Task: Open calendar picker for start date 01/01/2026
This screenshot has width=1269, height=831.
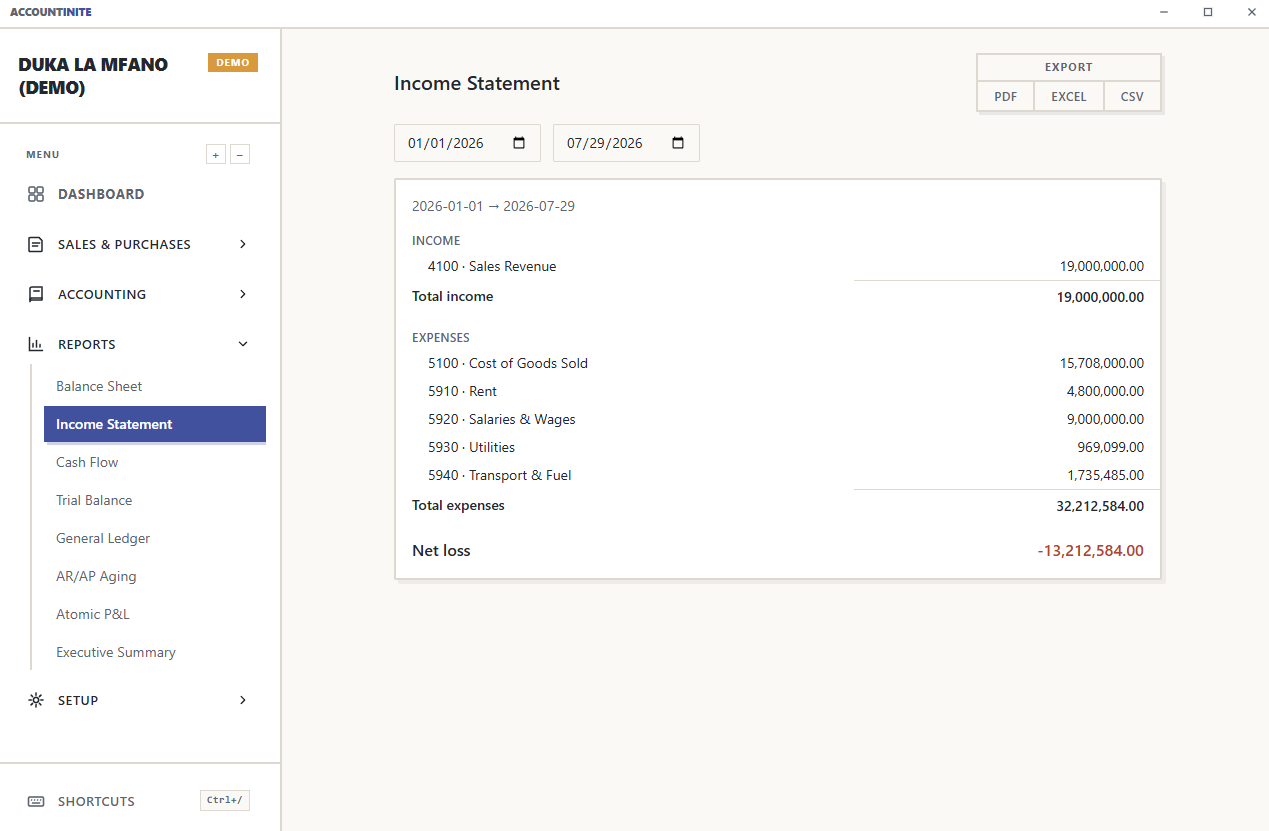Action: coord(519,143)
